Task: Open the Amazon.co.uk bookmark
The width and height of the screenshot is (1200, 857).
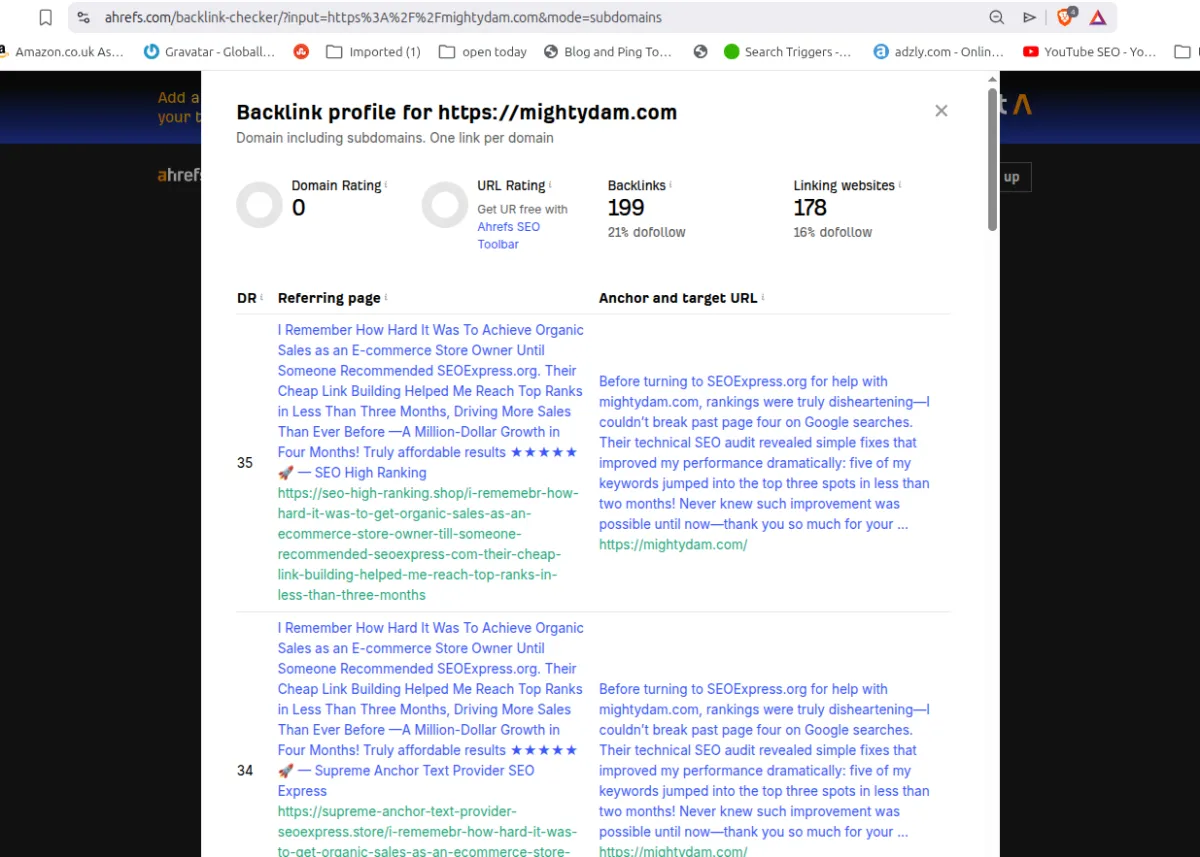Action: [x=63, y=52]
